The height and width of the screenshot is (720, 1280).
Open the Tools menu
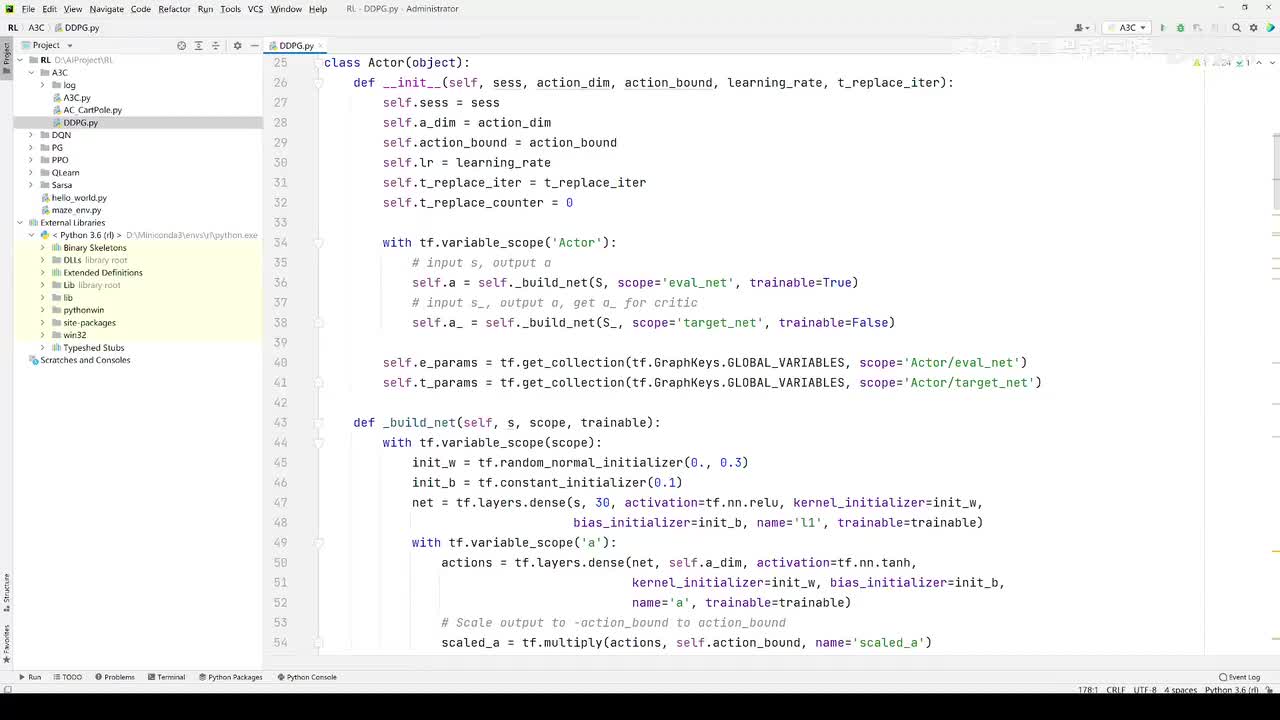[x=230, y=9]
